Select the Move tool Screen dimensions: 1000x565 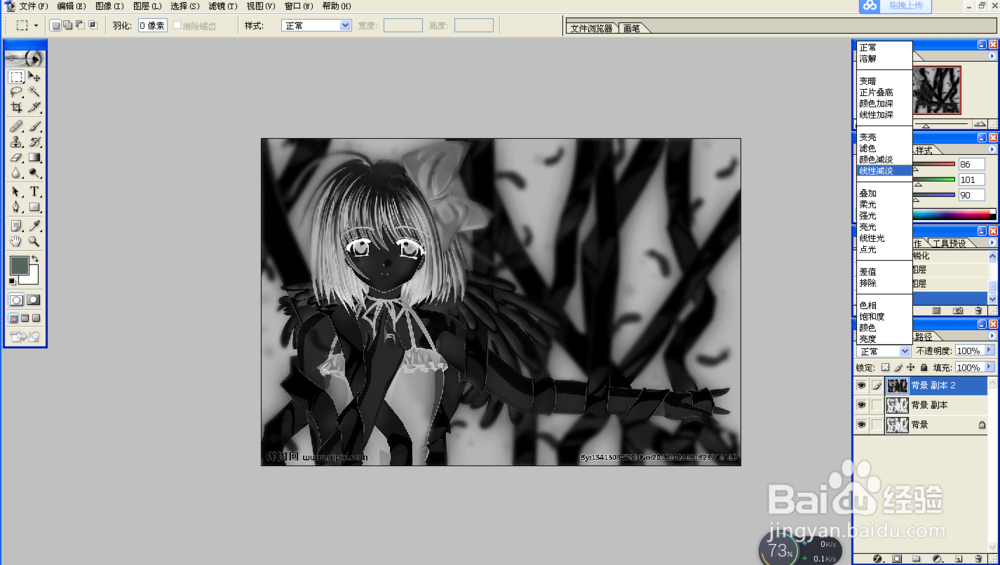[34, 77]
